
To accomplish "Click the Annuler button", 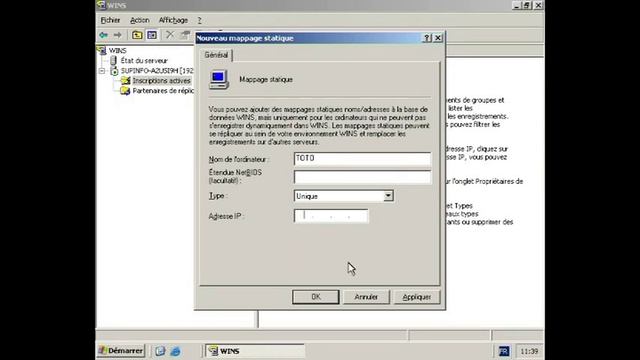I will pos(366,297).
